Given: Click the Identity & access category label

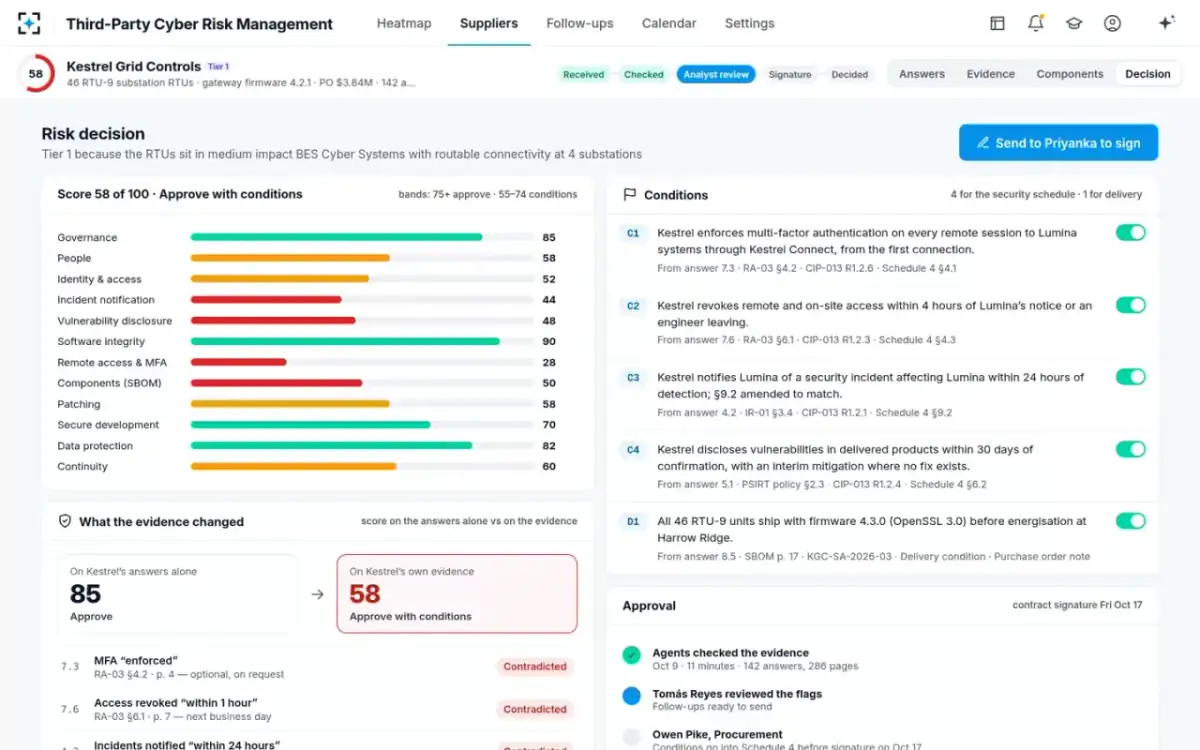Looking at the screenshot, I should click(99, 279).
